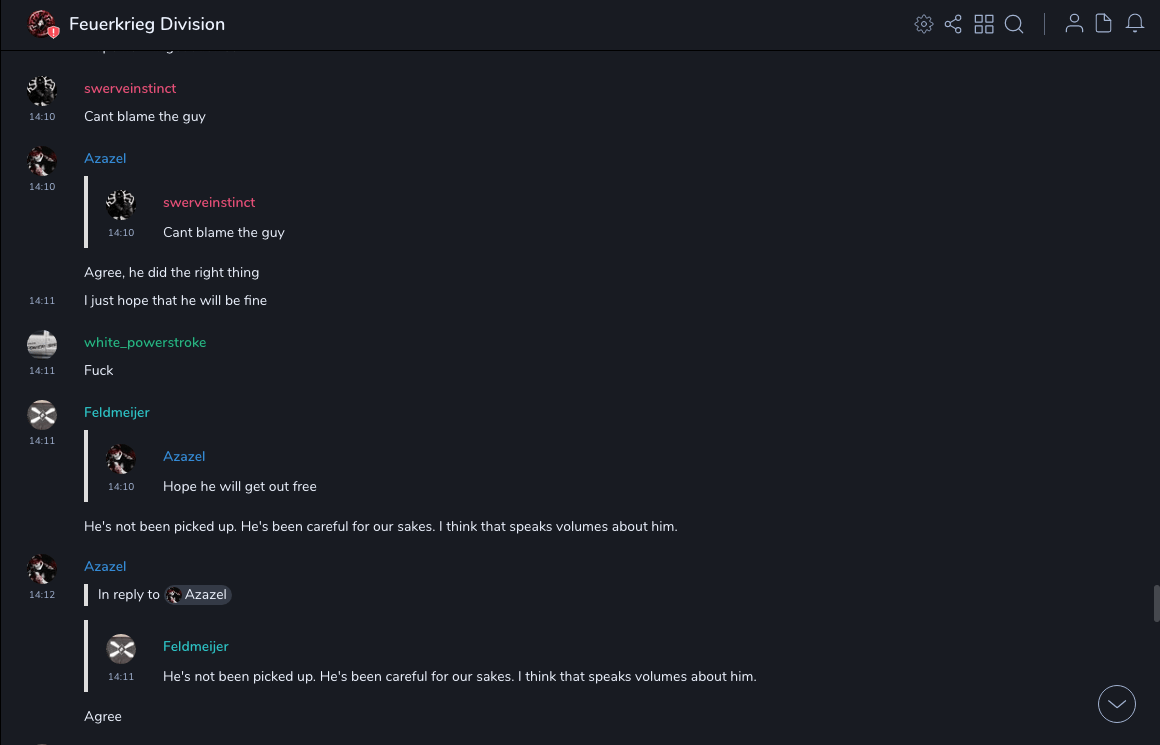Open the white_powerstroke username
This screenshot has width=1160, height=745.
[145, 343]
